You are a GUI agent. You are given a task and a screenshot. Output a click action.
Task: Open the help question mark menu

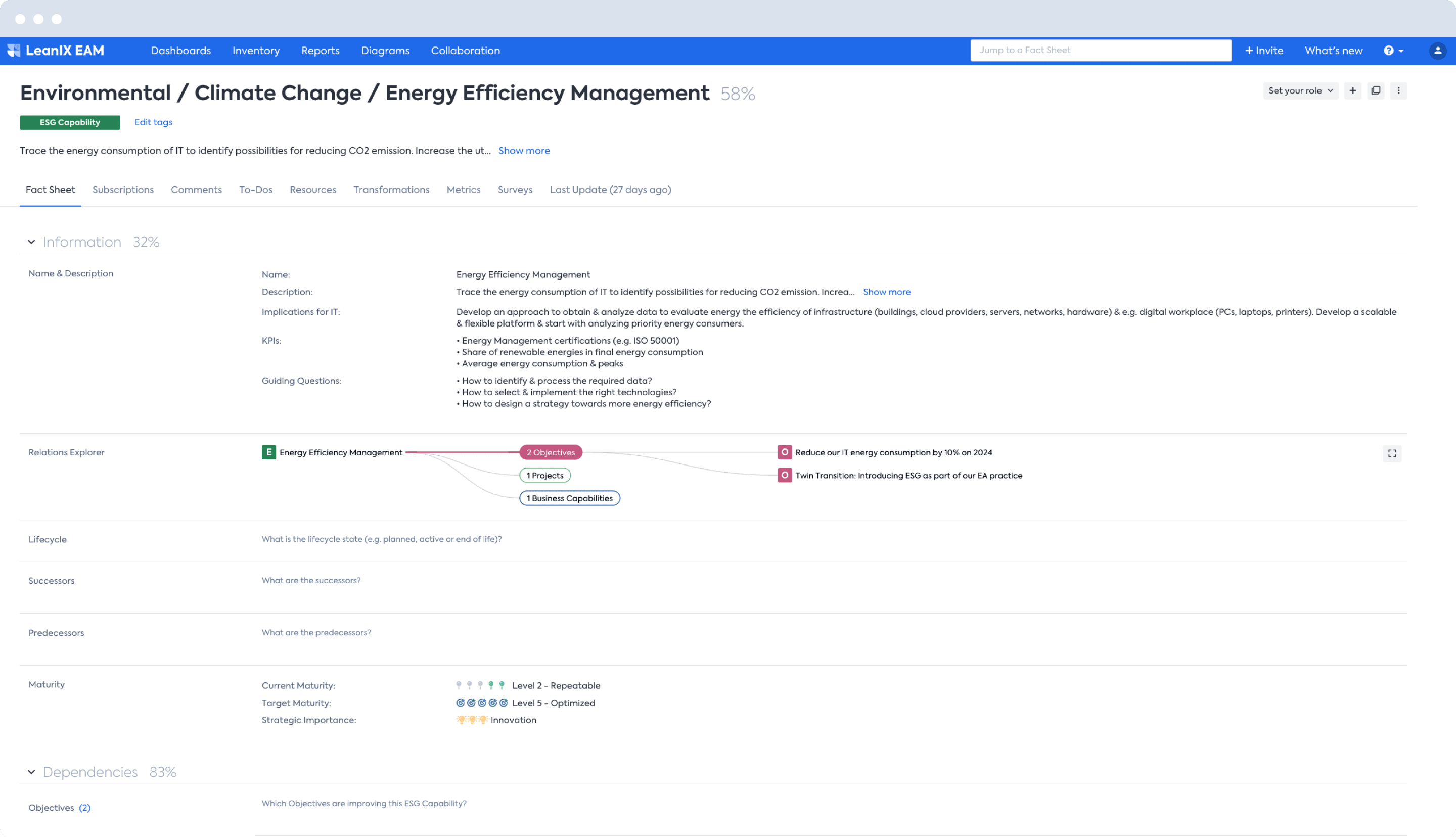1393,51
